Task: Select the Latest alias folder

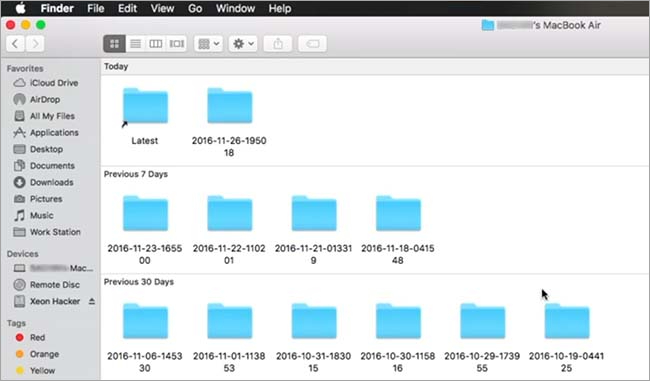Action: (x=145, y=106)
